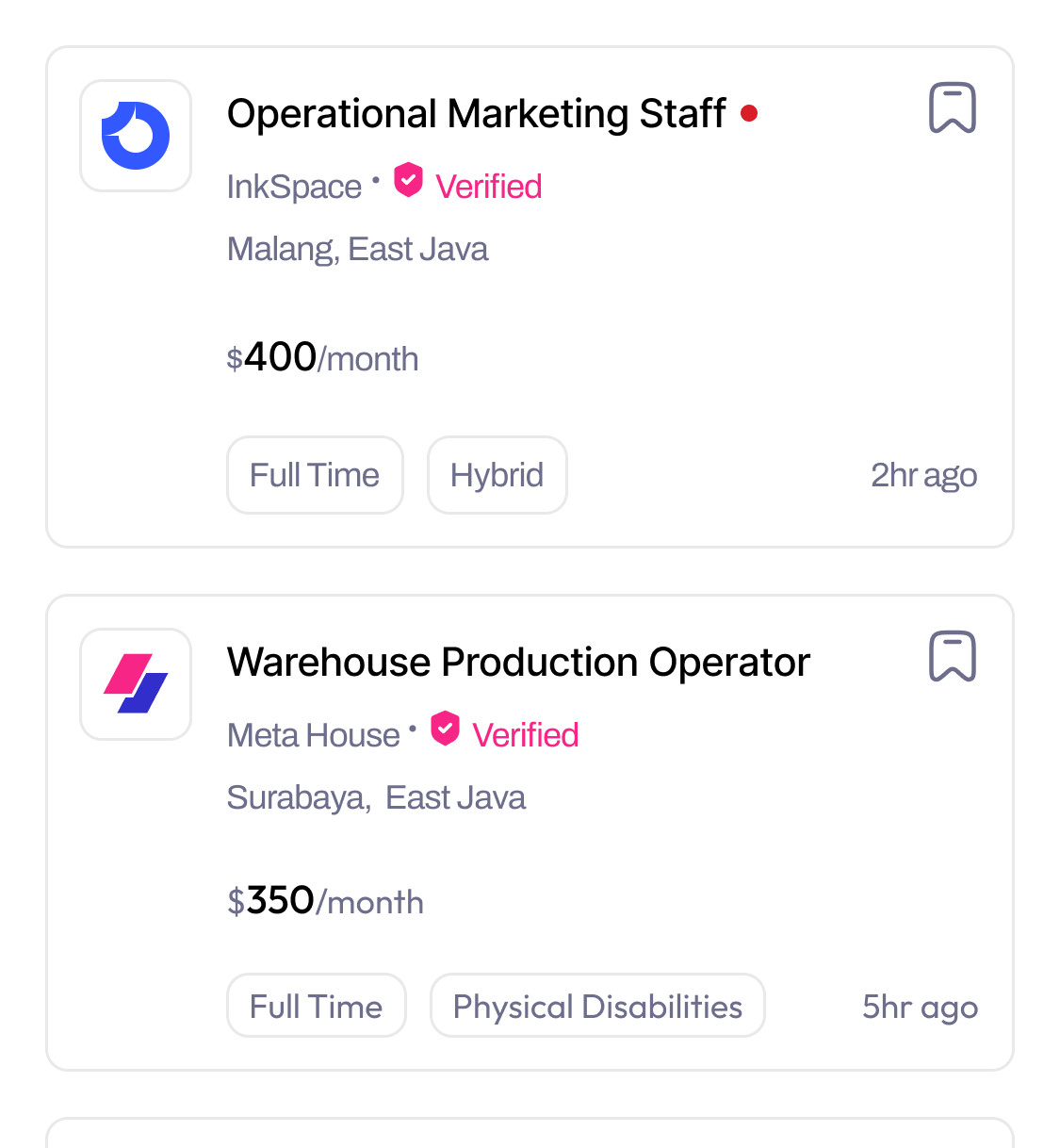Open Operational Marketing Staff job title
This screenshot has width=1060, height=1148.
(476, 114)
